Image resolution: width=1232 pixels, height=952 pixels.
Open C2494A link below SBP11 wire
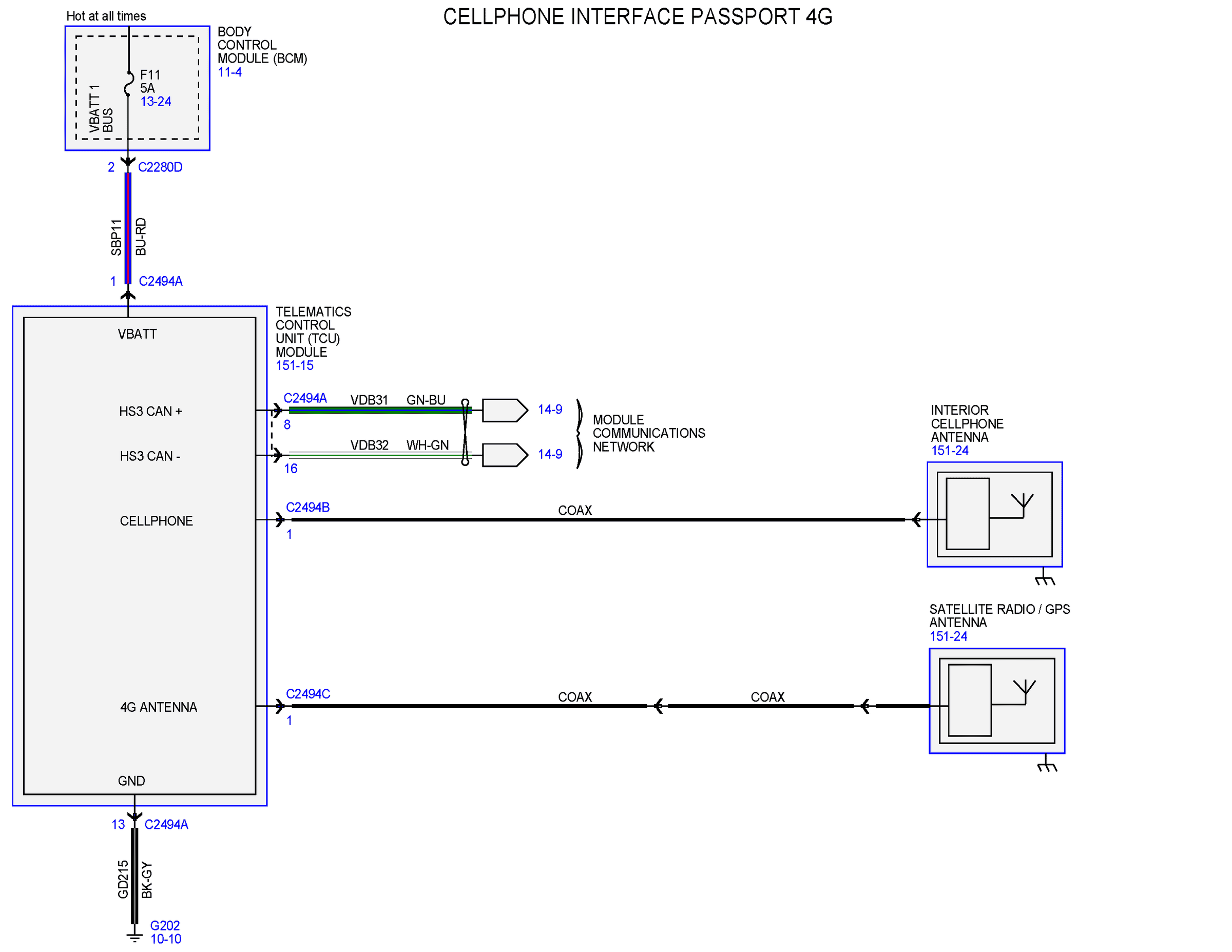click(x=161, y=281)
